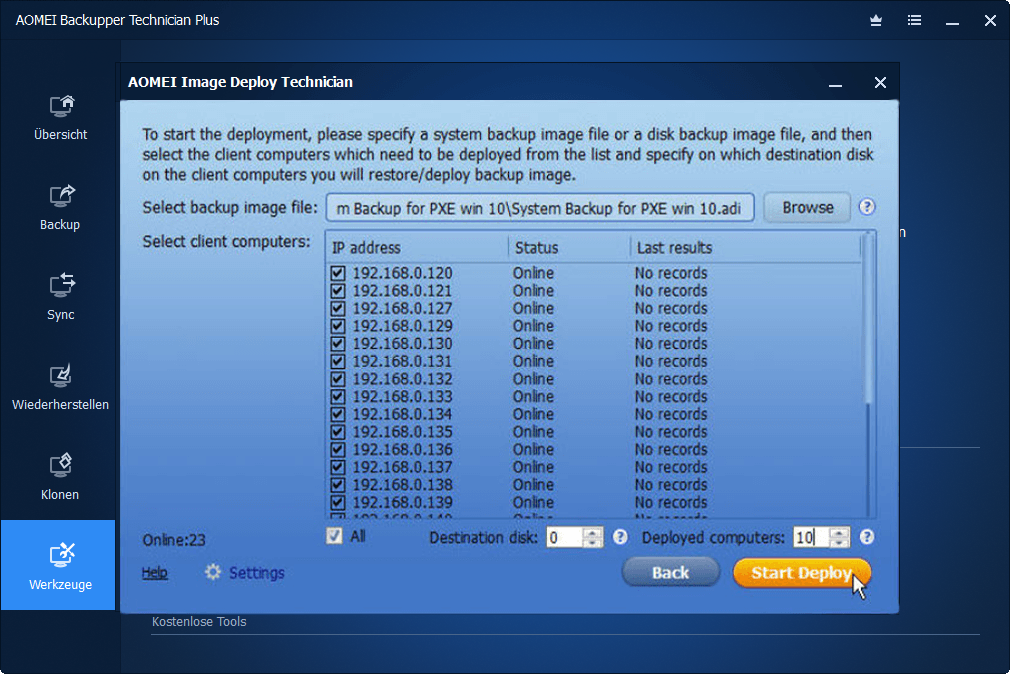The height and width of the screenshot is (674, 1010).
Task: Click the Back button
Action: 671,572
